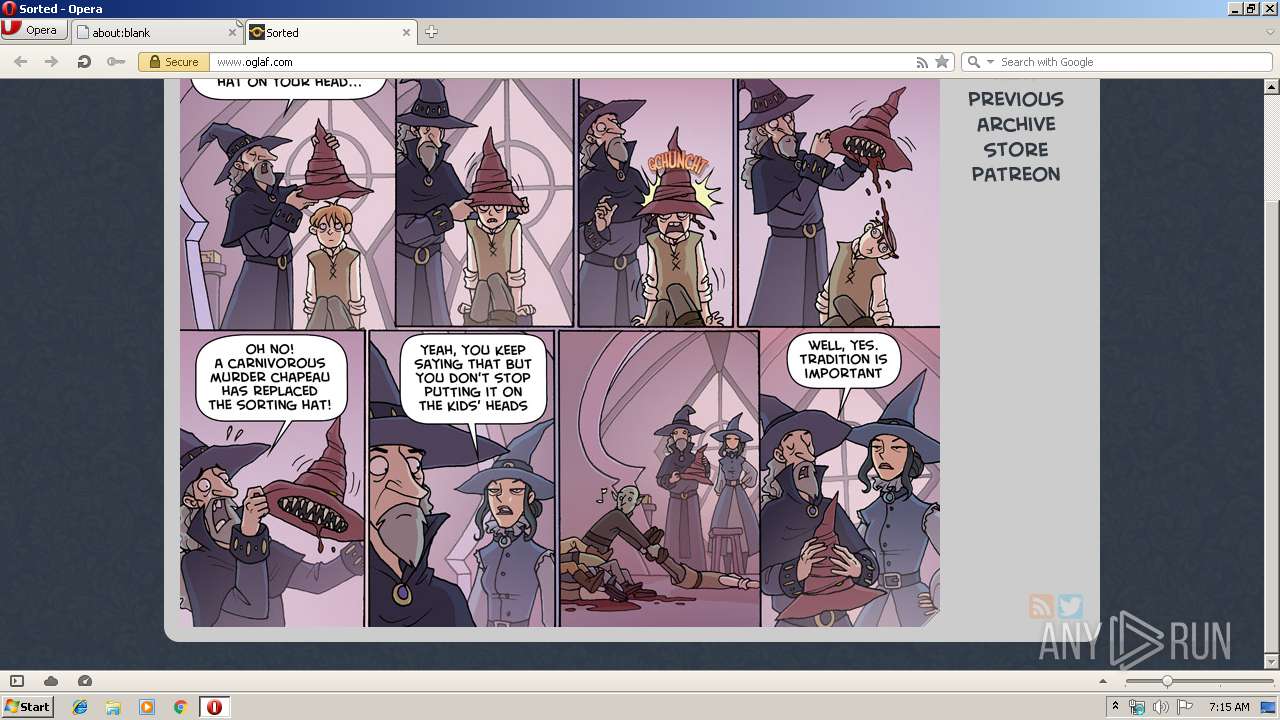Click the Show Desktop tray icon
Viewport: 1280px width, 720px height.
(1268, 707)
